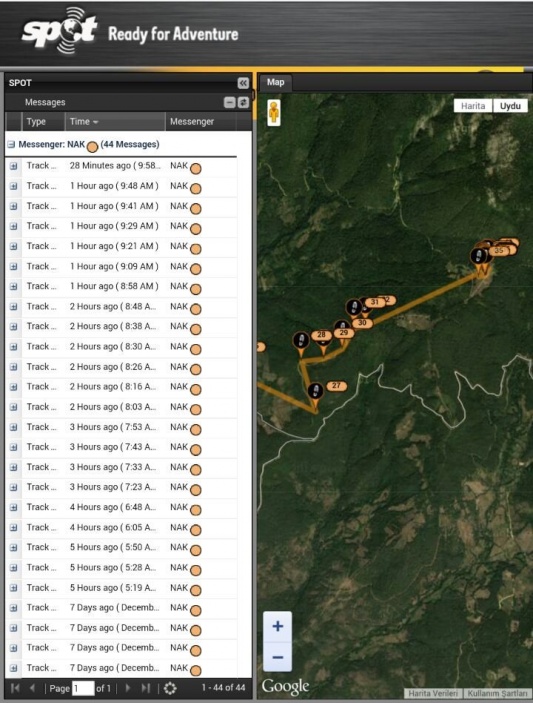Open marker 35 on the map
Screen dimensions: 533x703
coord(499,251)
